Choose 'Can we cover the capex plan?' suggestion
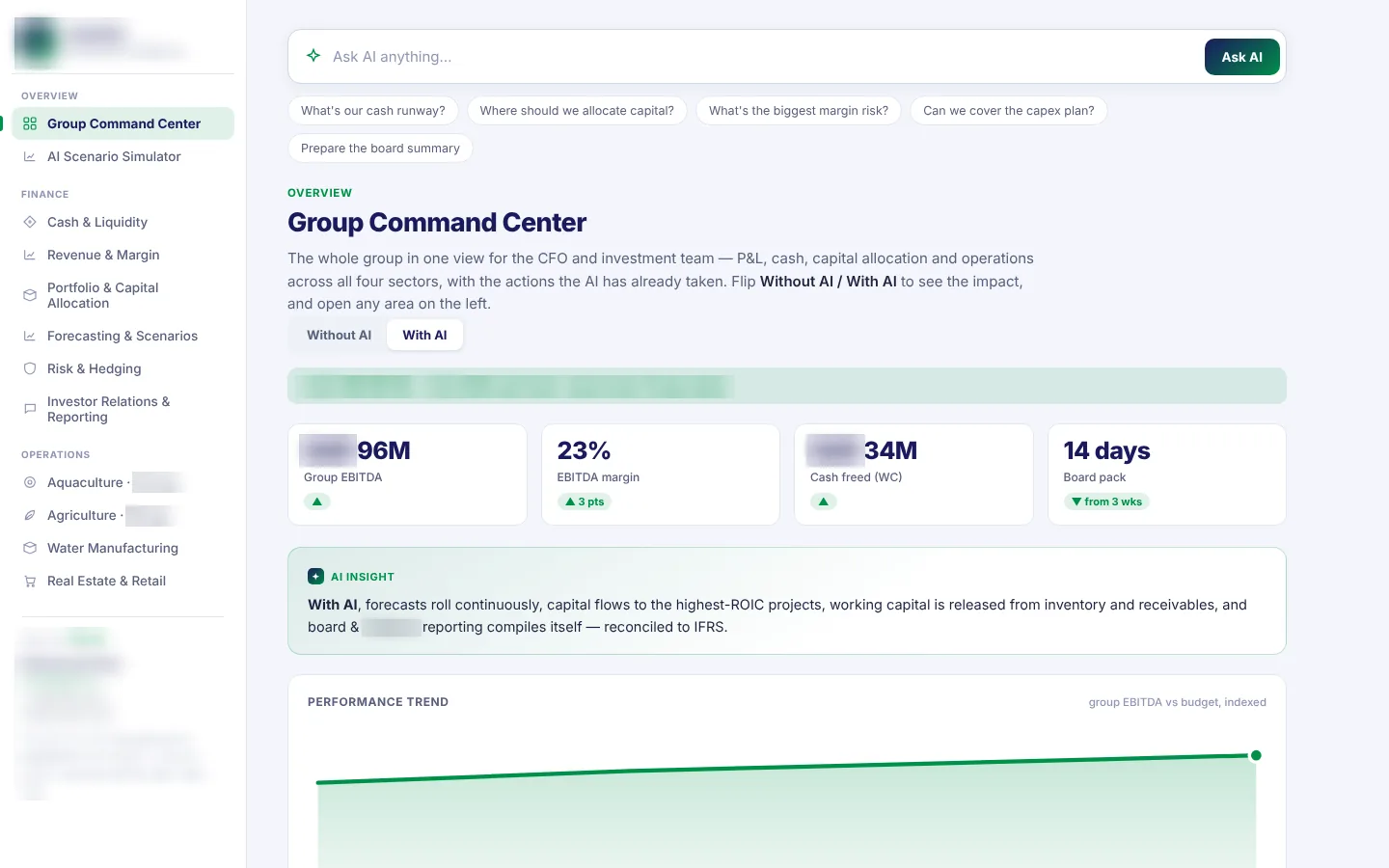This screenshot has height=868, width=1389. pos(1009,111)
